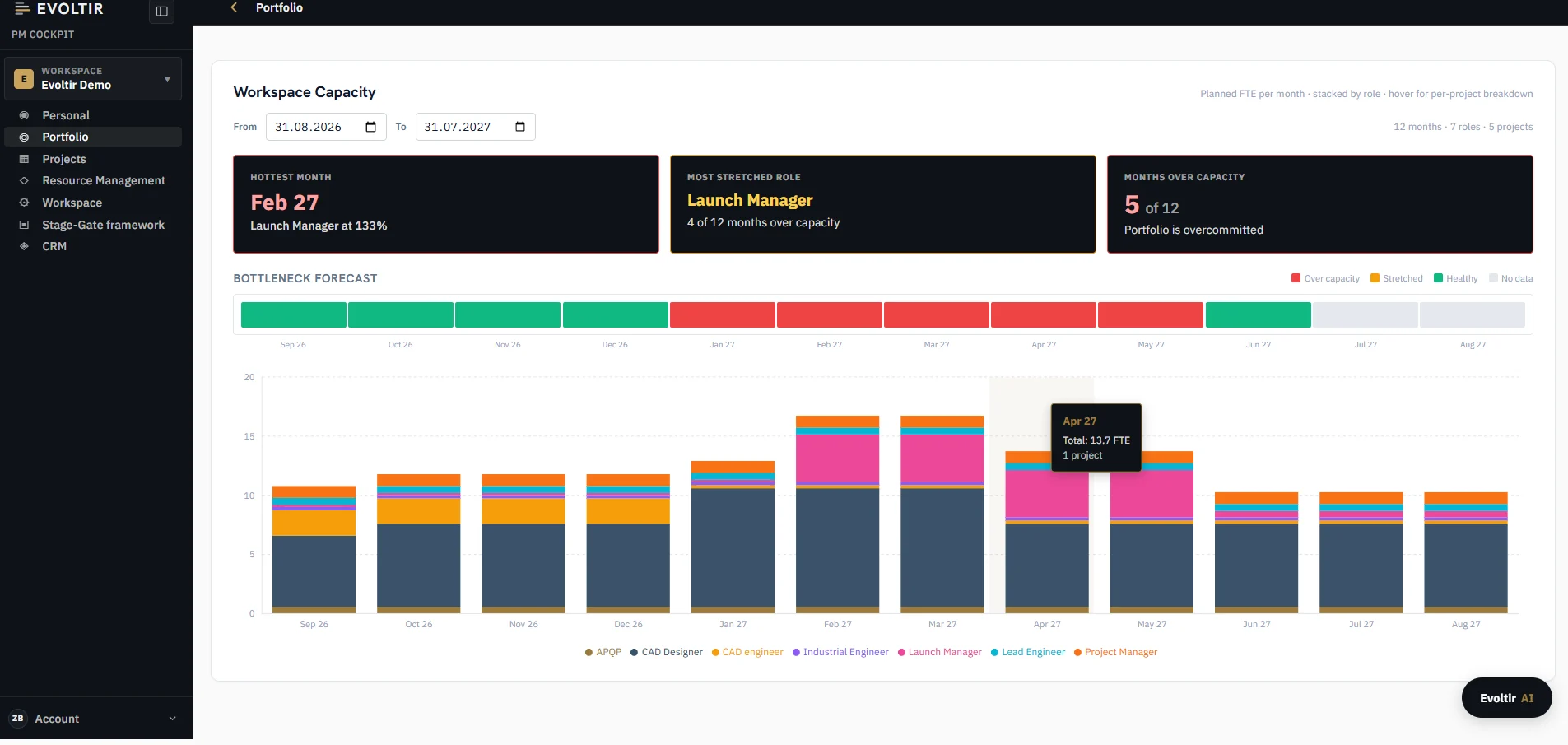
Task: Click the Resource Management sidebar icon
Action: (x=24, y=180)
